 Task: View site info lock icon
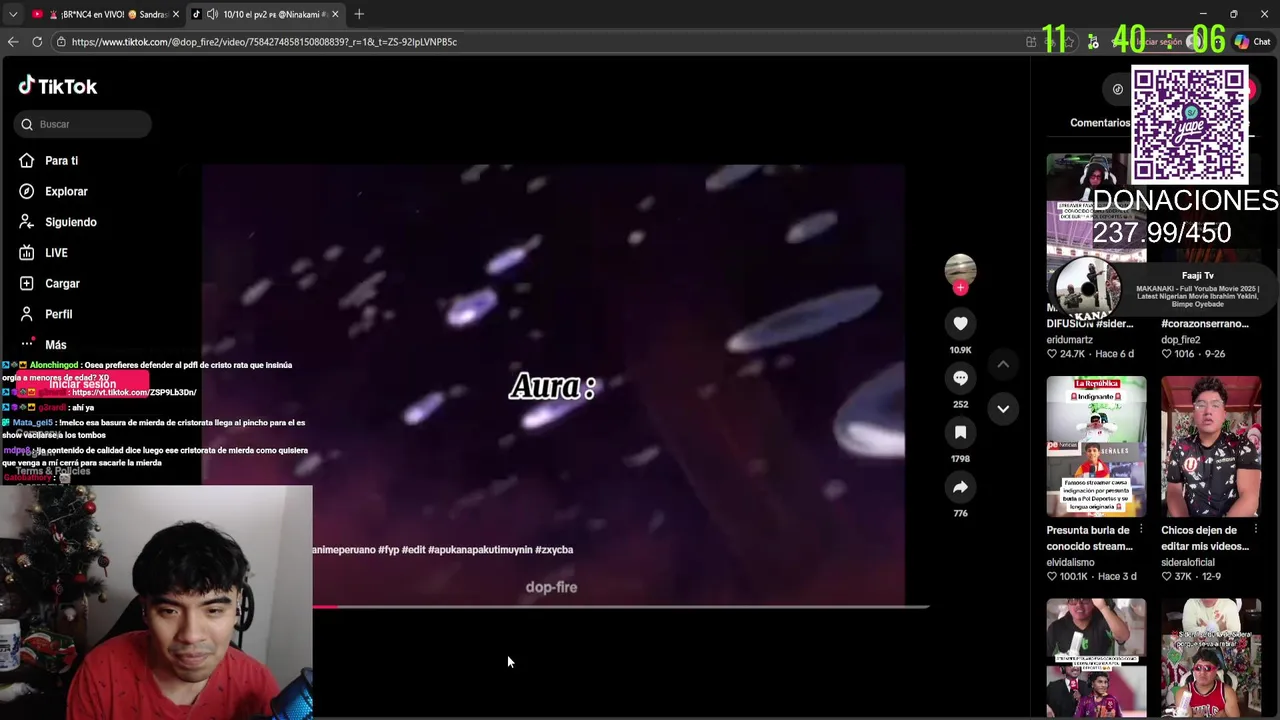(61, 42)
